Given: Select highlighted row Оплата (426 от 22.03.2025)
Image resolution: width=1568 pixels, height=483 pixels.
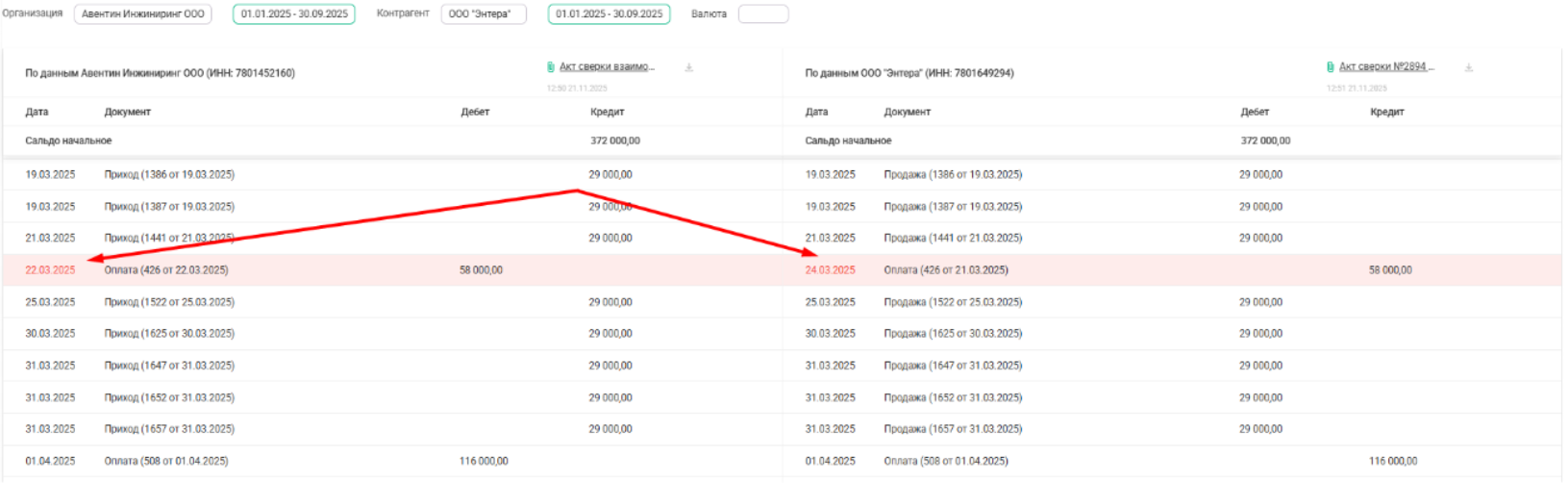Looking at the screenshot, I should 392,270.
